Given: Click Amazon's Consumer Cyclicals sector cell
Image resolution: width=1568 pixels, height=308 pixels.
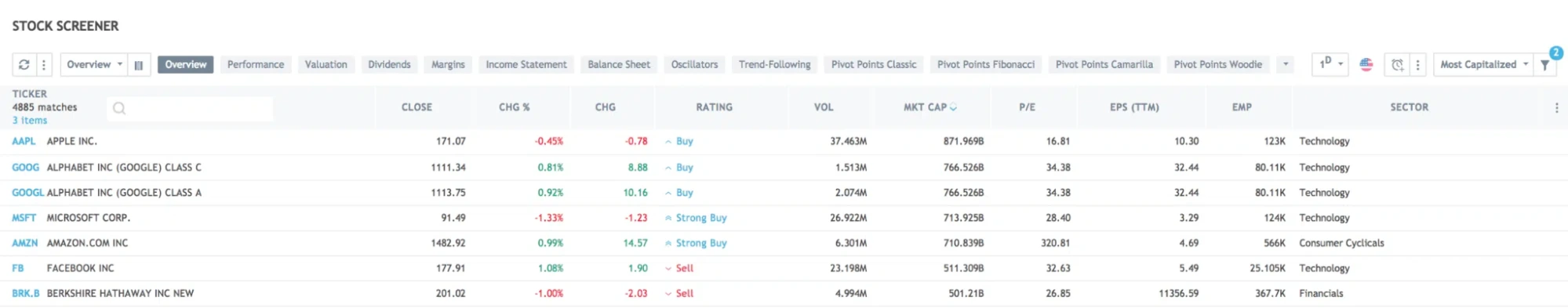Looking at the screenshot, I should (1341, 244).
